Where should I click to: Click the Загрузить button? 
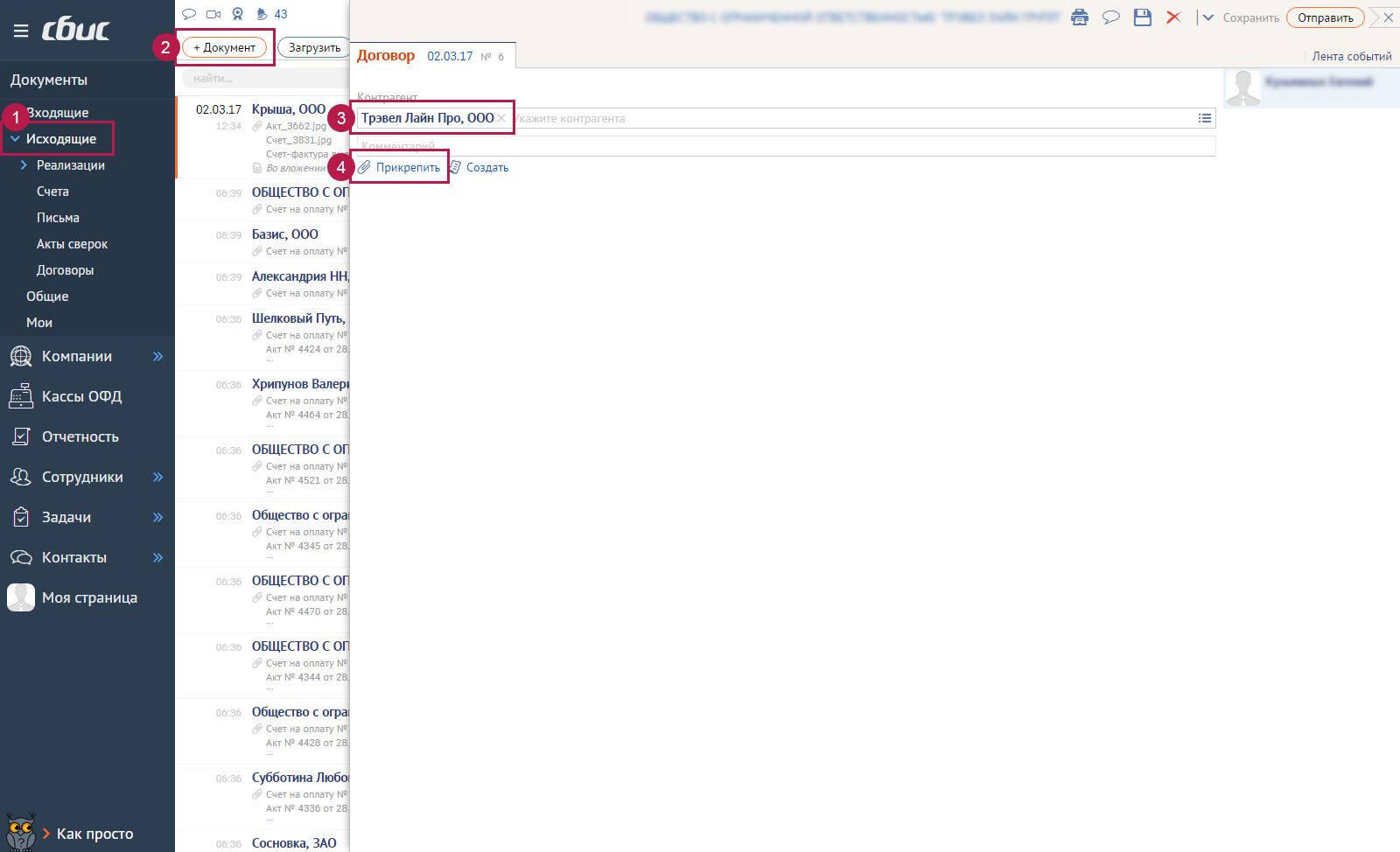click(314, 47)
